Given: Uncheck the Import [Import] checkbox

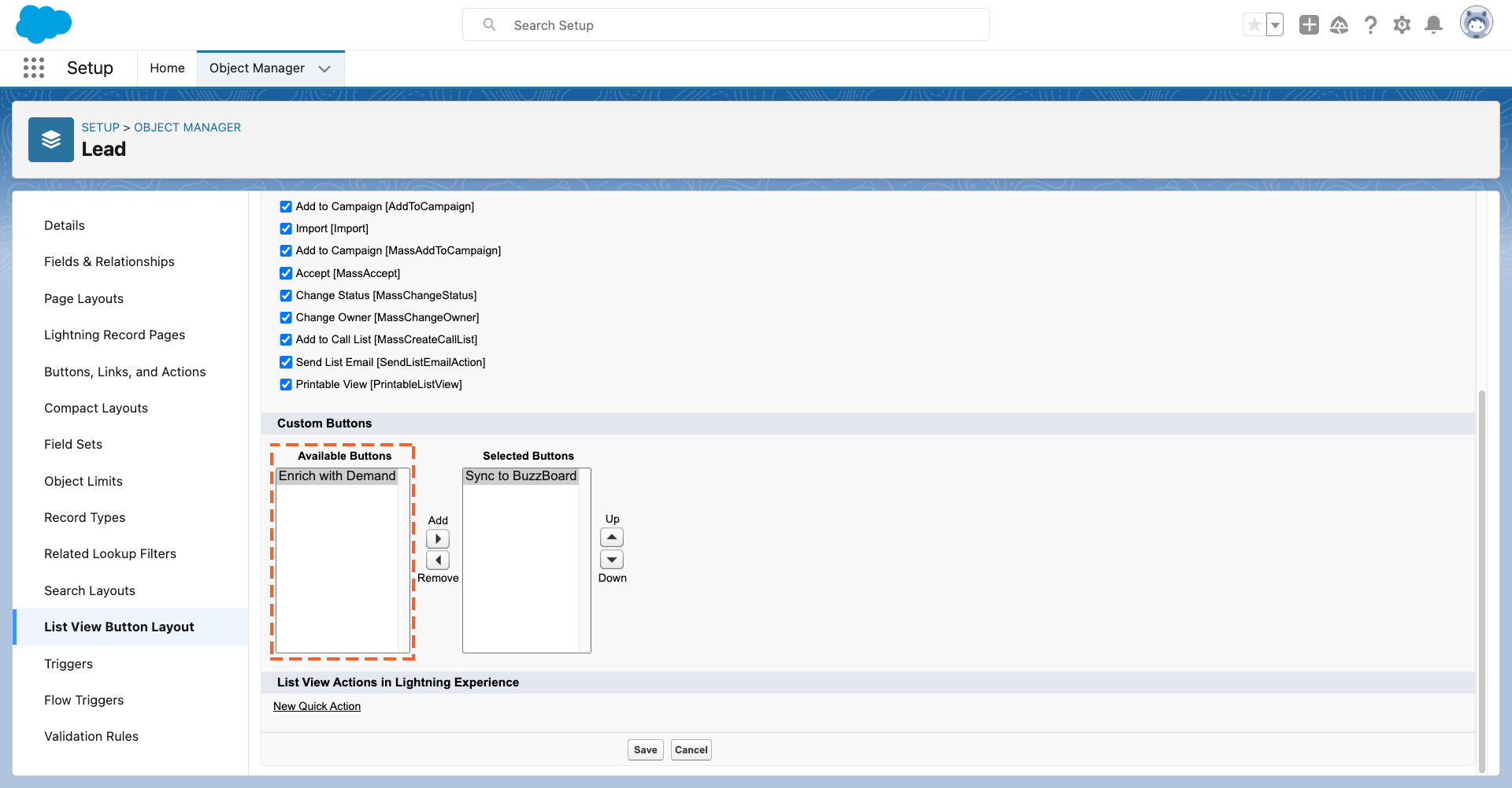Looking at the screenshot, I should click(286, 229).
